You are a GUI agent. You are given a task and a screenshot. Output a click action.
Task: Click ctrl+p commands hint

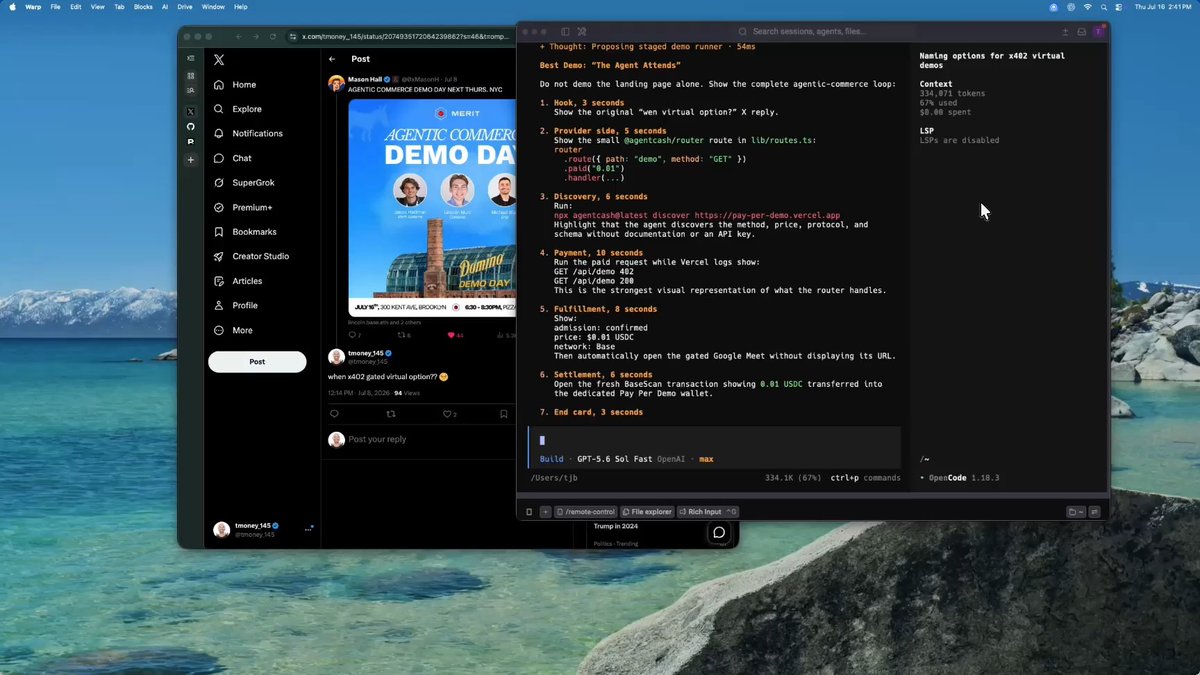[x=865, y=478]
